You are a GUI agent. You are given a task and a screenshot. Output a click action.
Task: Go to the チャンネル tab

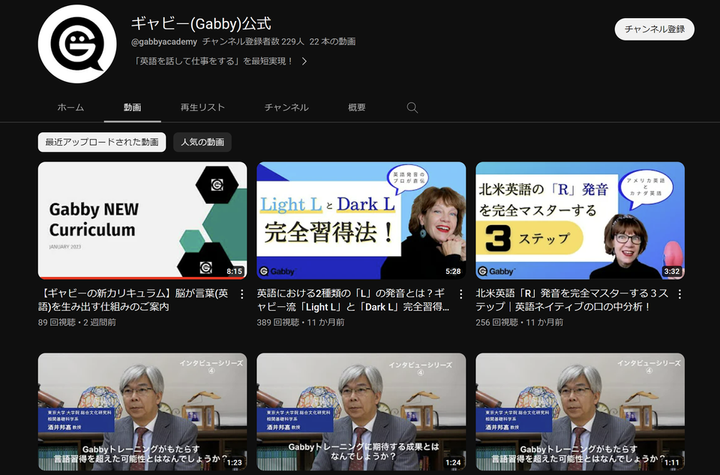pos(287,107)
